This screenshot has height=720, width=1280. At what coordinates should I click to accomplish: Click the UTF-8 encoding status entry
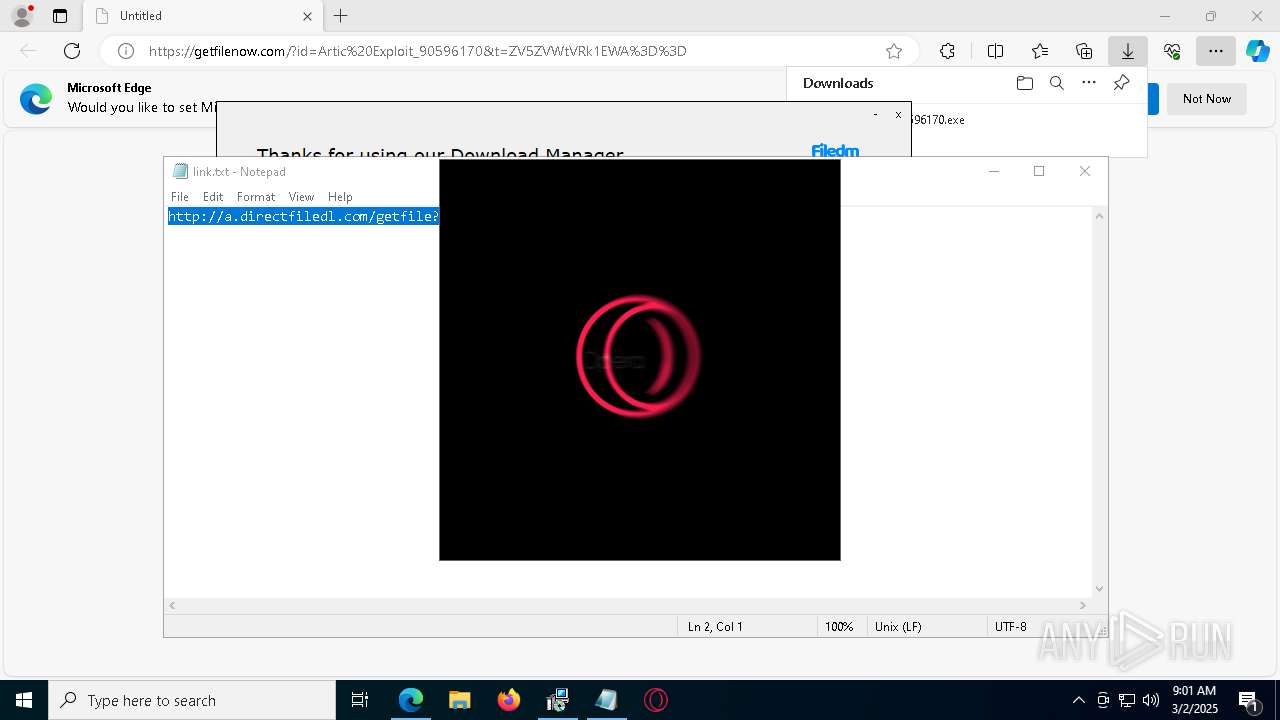coord(1011,627)
